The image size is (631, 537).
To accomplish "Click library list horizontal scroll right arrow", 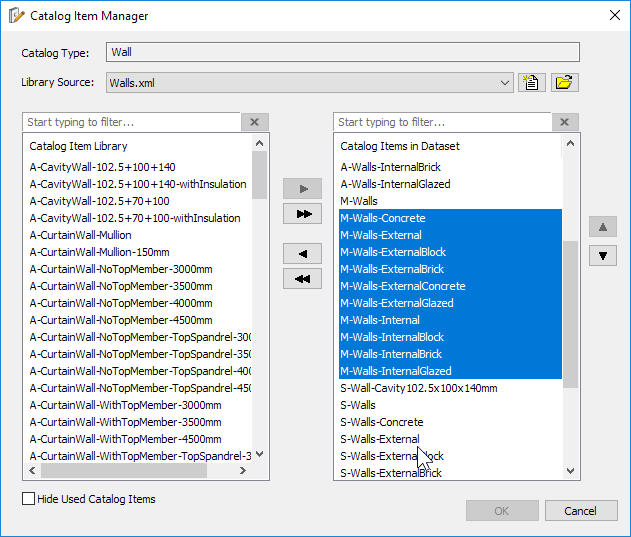I will coord(242,470).
